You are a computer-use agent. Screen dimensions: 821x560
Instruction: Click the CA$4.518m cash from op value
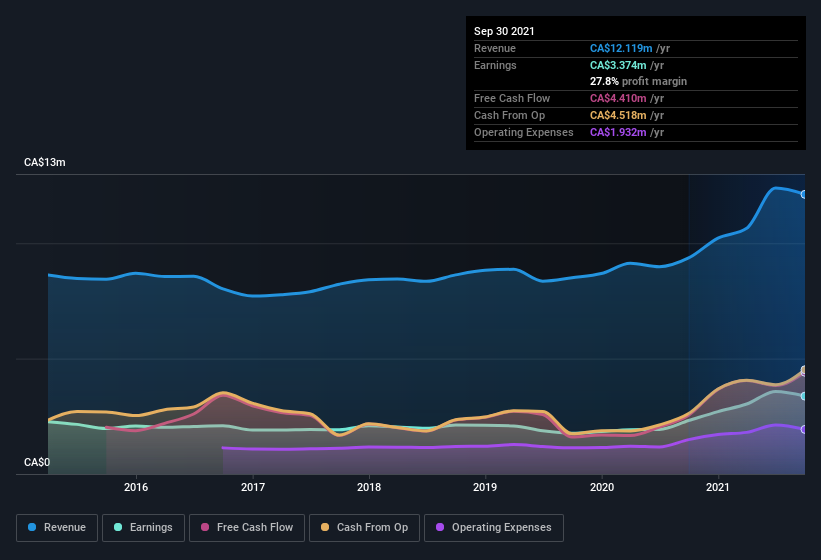click(618, 115)
